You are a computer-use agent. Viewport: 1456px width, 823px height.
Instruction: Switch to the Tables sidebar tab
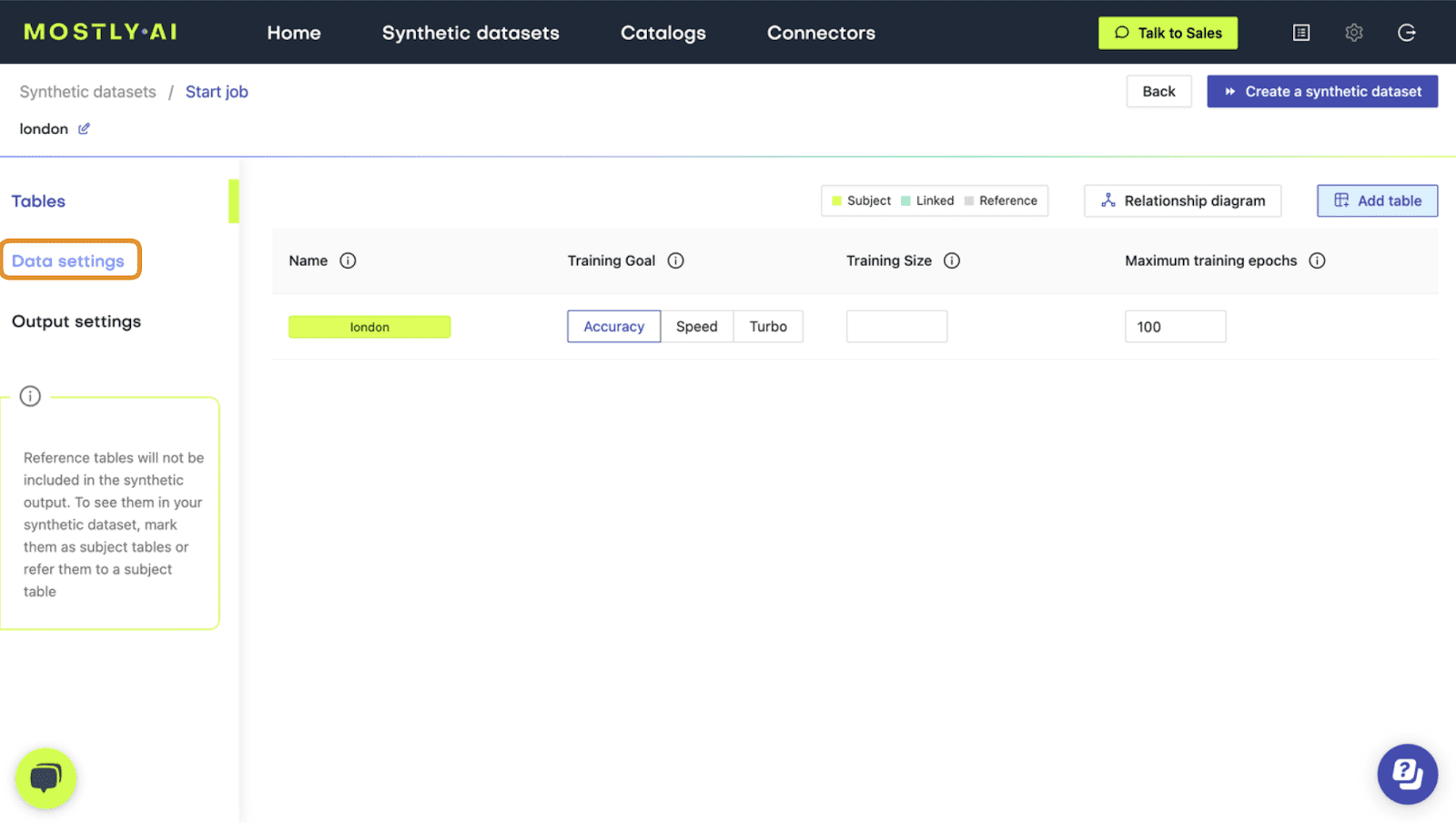click(x=38, y=201)
